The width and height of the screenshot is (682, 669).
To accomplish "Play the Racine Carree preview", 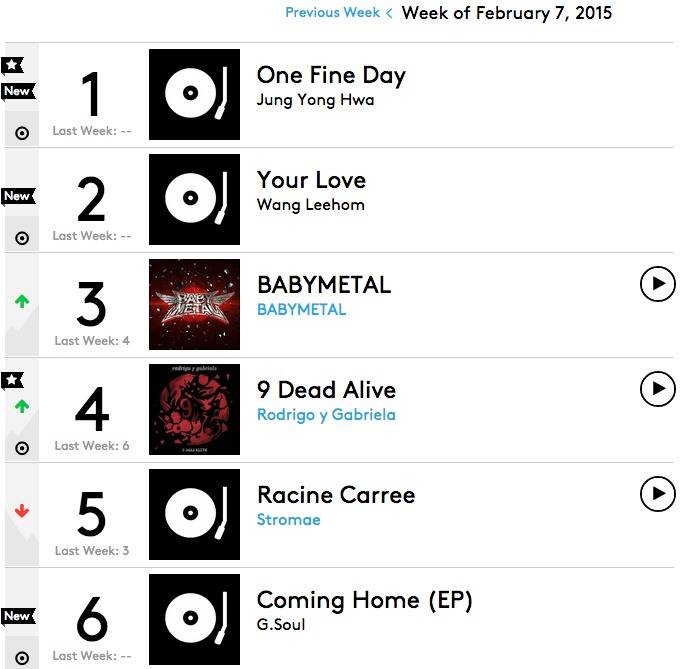I will (657, 493).
